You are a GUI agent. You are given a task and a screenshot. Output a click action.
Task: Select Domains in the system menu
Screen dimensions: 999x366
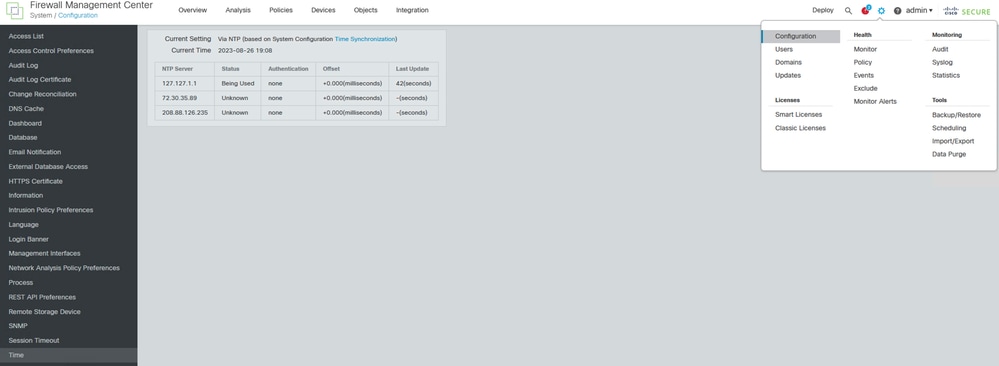click(788, 62)
